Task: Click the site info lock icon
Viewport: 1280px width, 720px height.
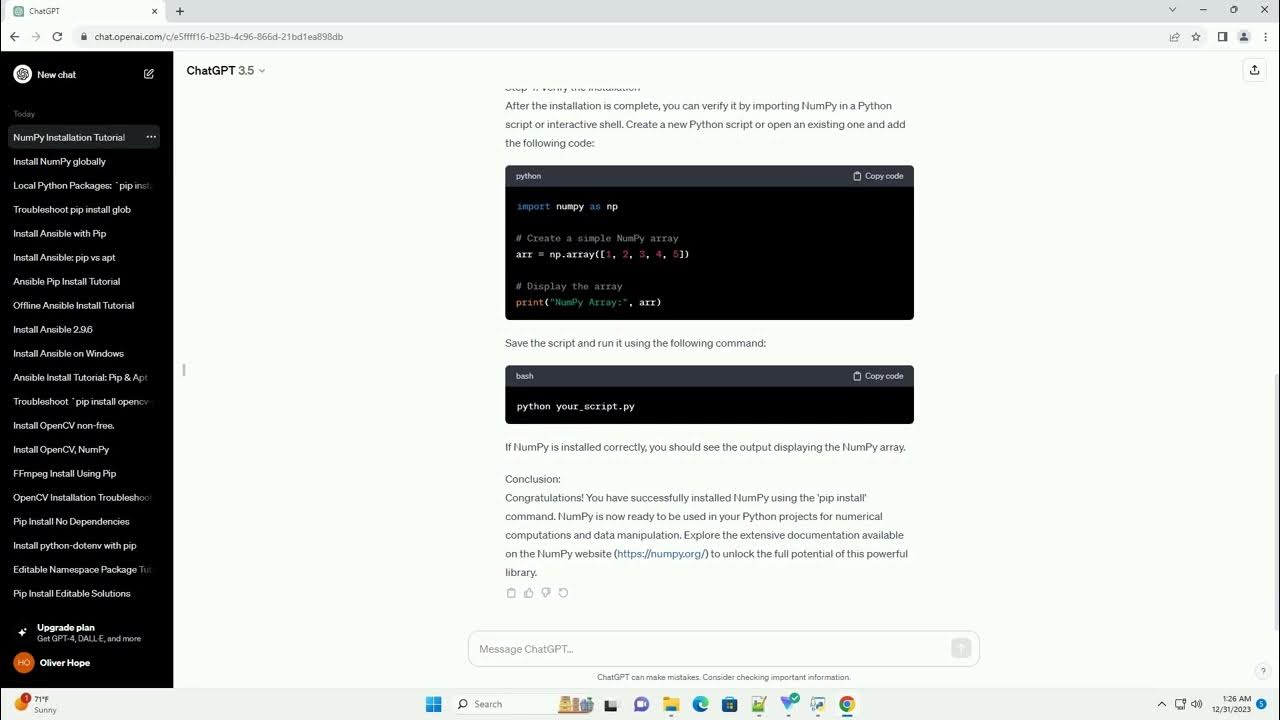Action: [84, 37]
